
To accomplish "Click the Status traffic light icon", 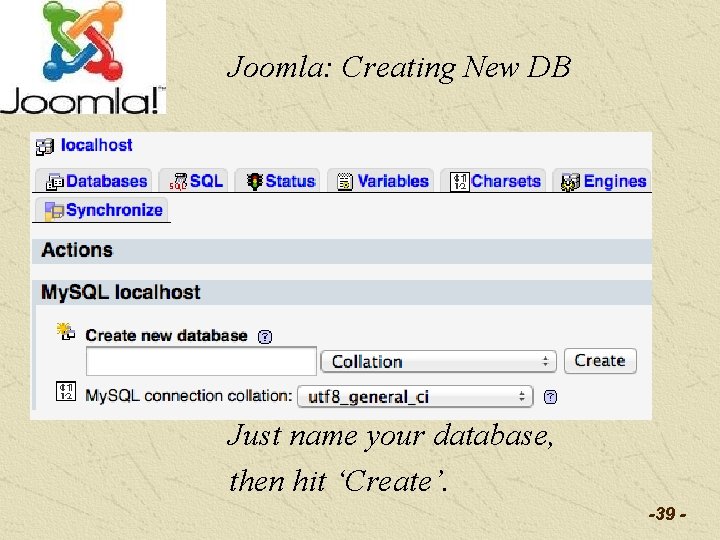I will [254, 181].
